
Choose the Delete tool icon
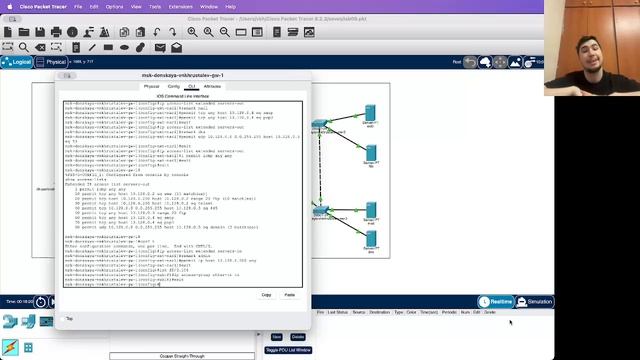[x=40, y=47]
